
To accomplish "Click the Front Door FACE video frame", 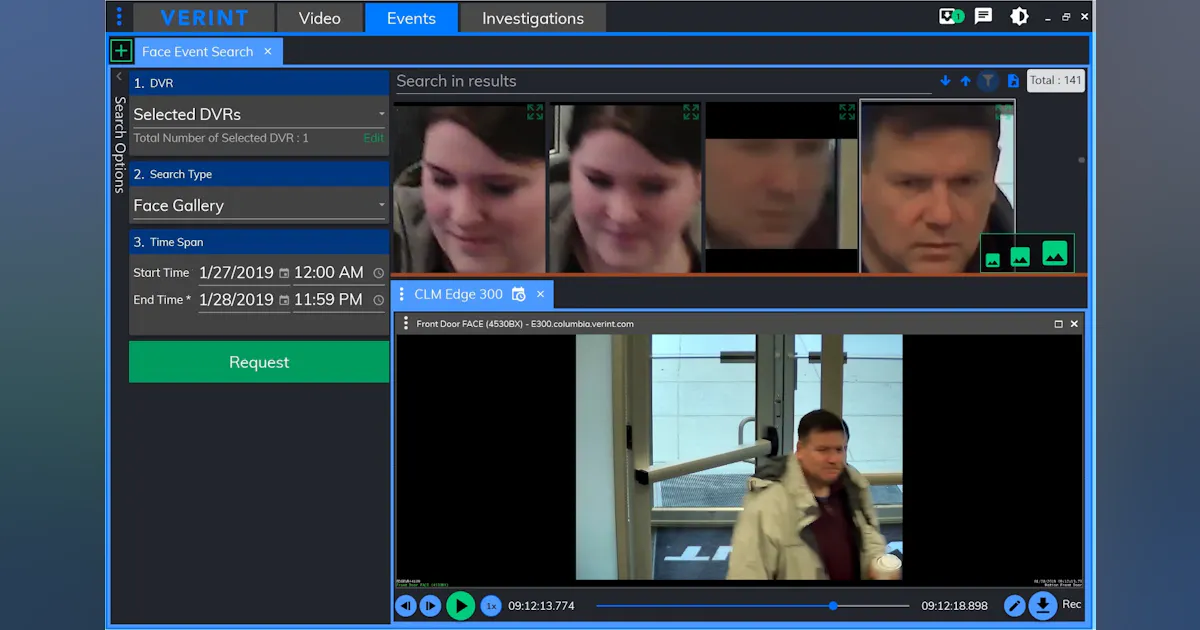I will point(739,458).
